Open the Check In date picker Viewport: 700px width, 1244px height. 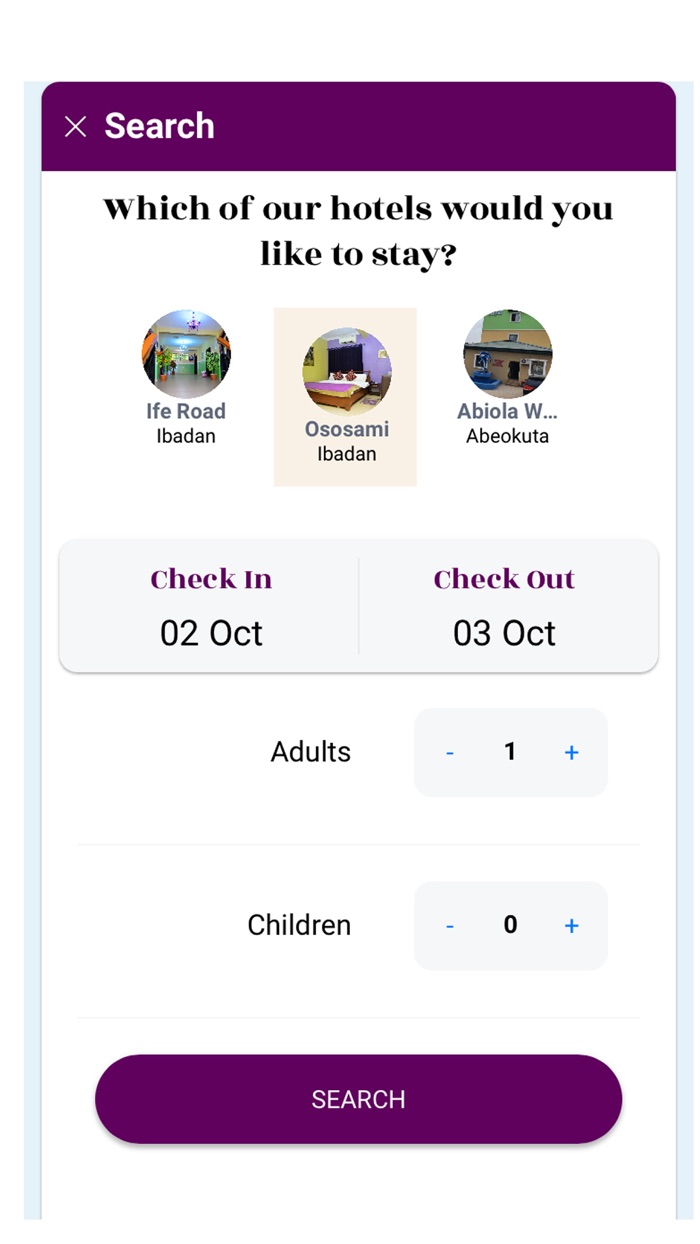(211, 580)
